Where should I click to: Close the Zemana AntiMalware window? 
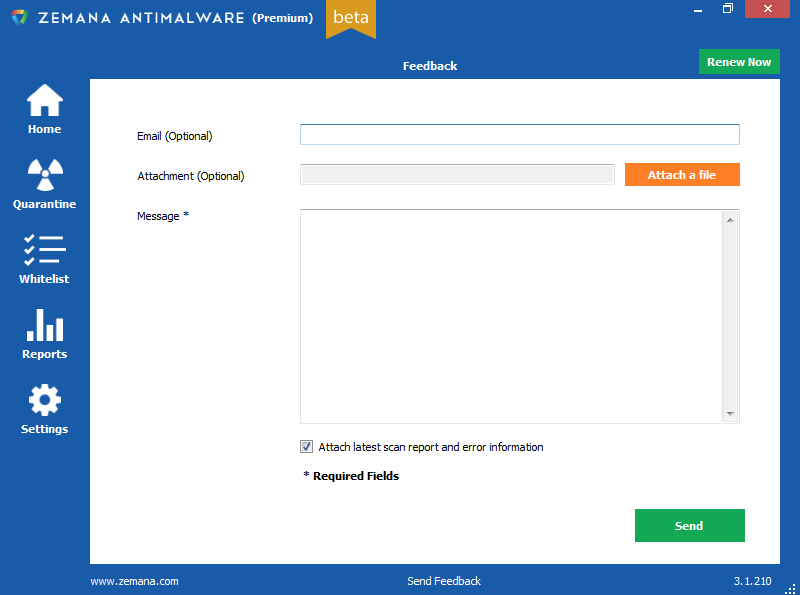[767, 9]
